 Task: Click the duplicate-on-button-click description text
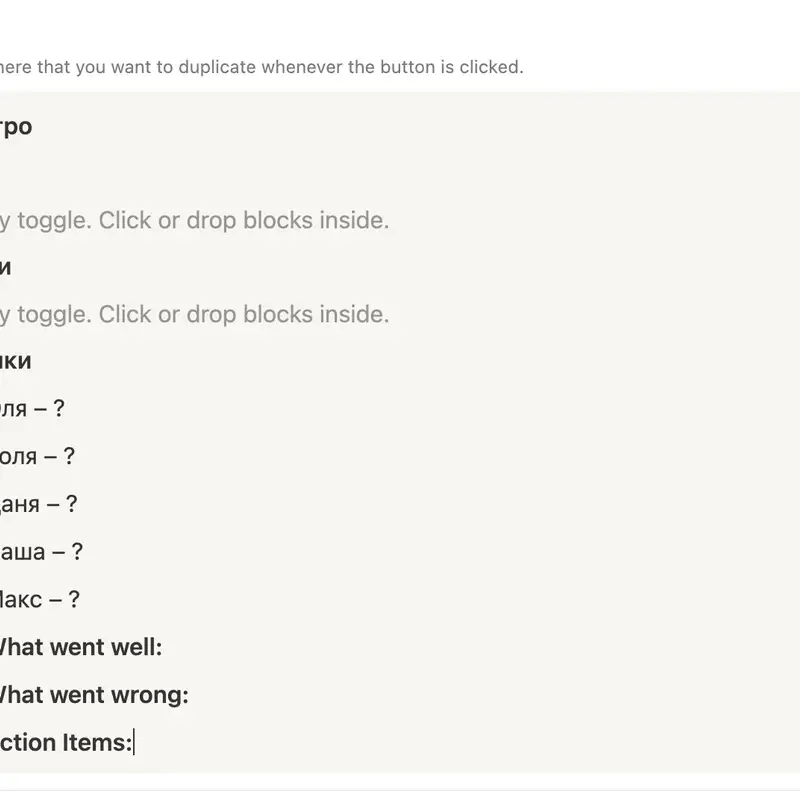point(262,67)
